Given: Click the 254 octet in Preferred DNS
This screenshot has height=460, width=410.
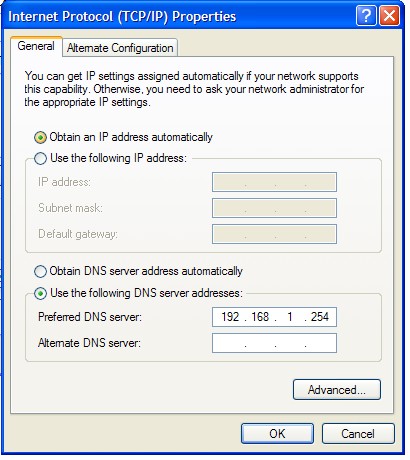Looking at the screenshot, I should coord(320,317).
